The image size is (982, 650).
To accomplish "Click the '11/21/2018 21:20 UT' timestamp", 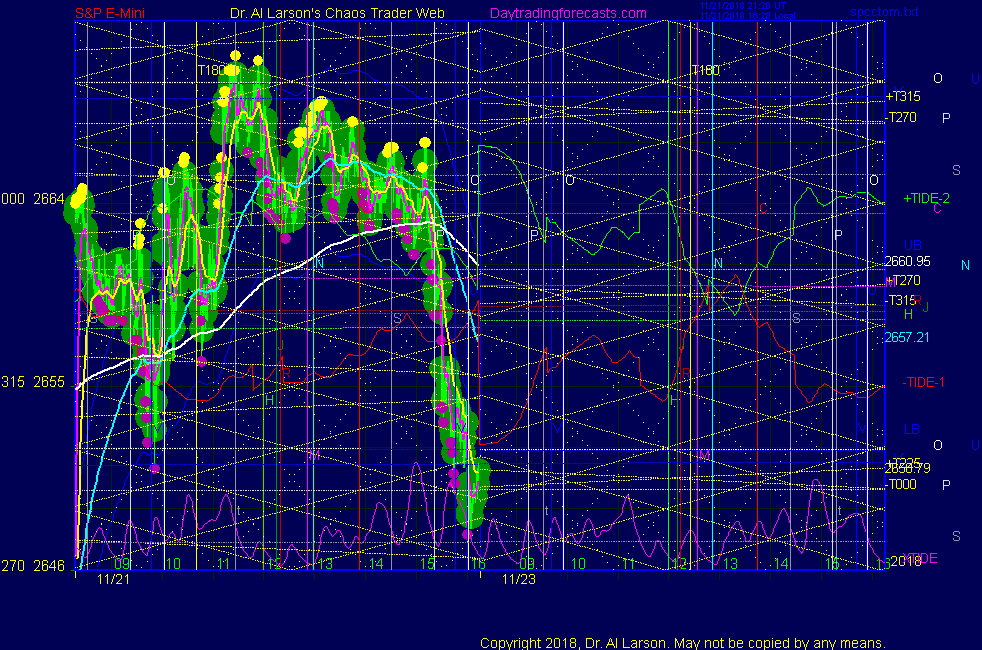I will pos(743,6).
